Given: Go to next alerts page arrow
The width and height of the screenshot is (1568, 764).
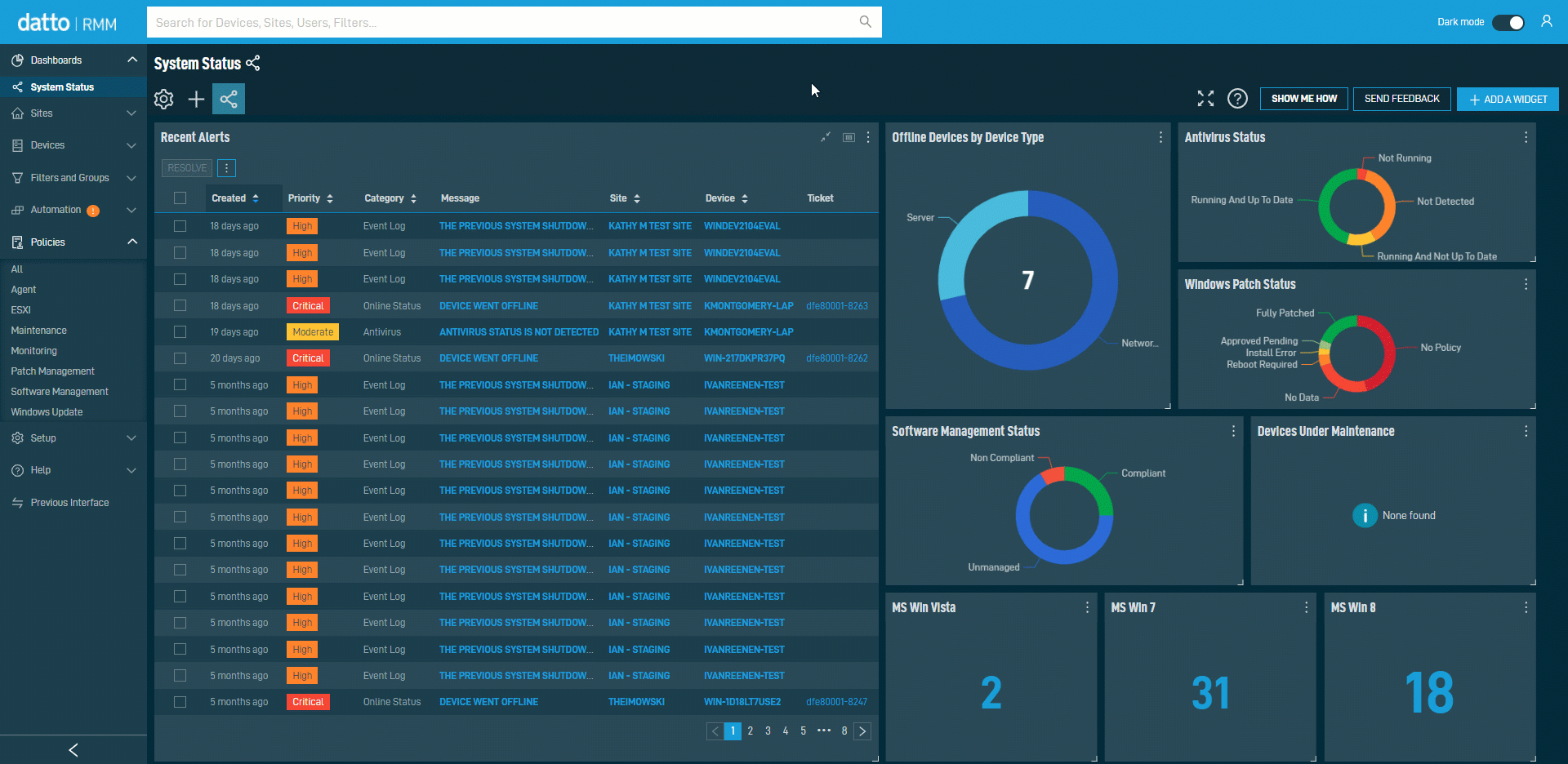Looking at the screenshot, I should pyautogui.click(x=862, y=731).
